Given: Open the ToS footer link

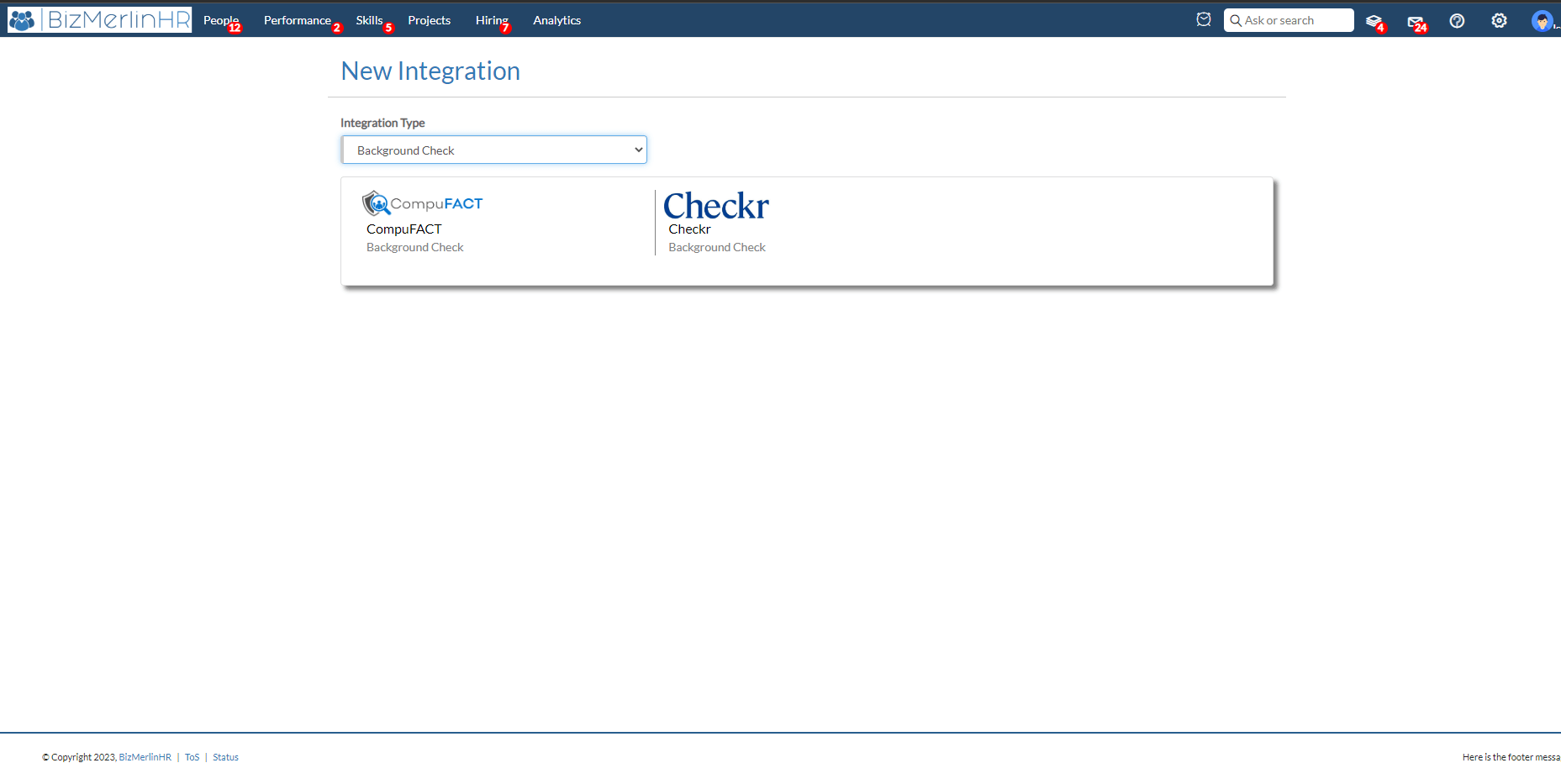Looking at the screenshot, I should (192, 757).
